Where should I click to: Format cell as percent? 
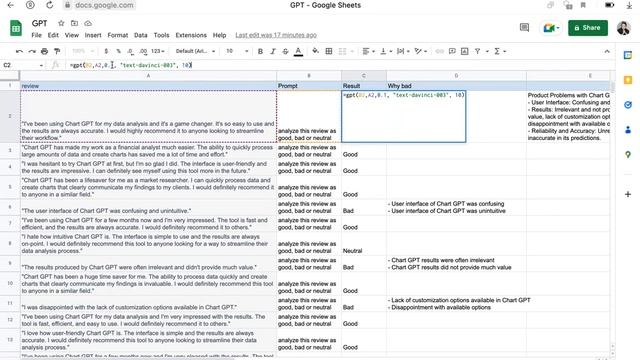(x=118, y=51)
